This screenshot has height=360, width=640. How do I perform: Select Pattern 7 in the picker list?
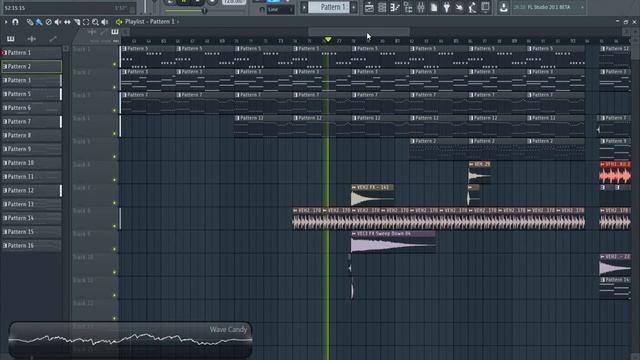31,122
